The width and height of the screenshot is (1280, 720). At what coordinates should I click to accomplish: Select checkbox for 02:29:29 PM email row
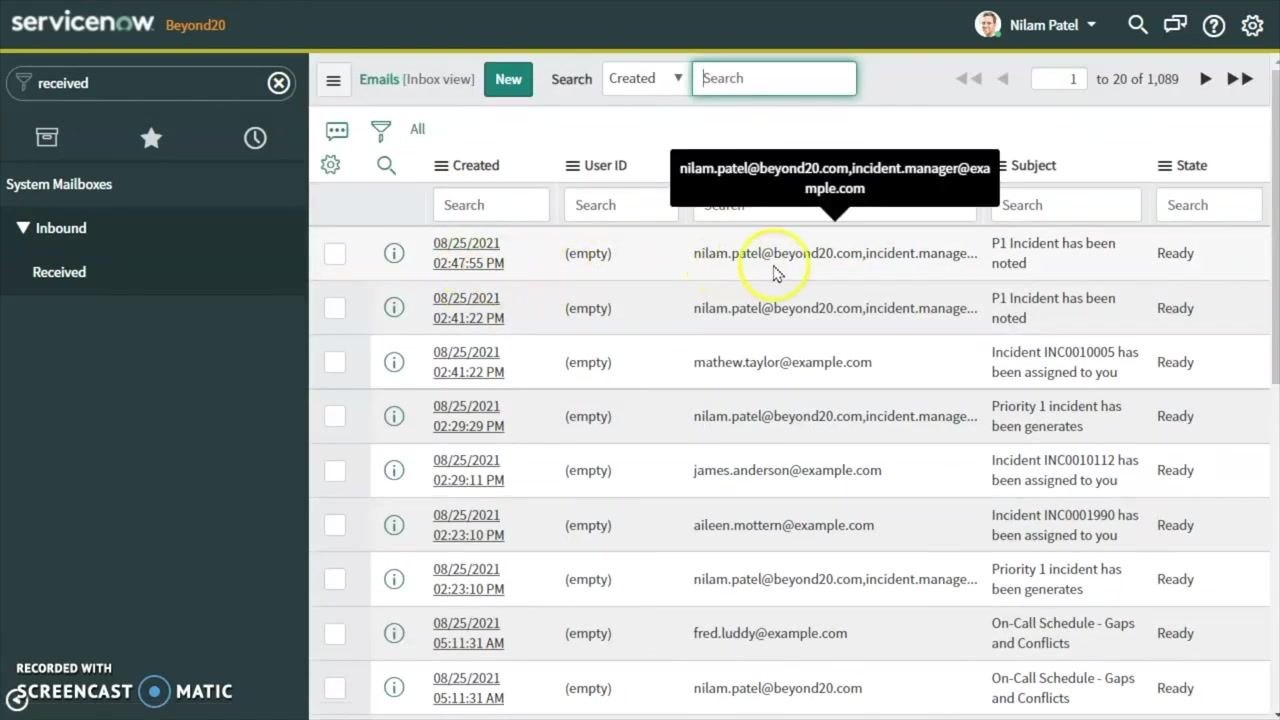(x=335, y=416)
